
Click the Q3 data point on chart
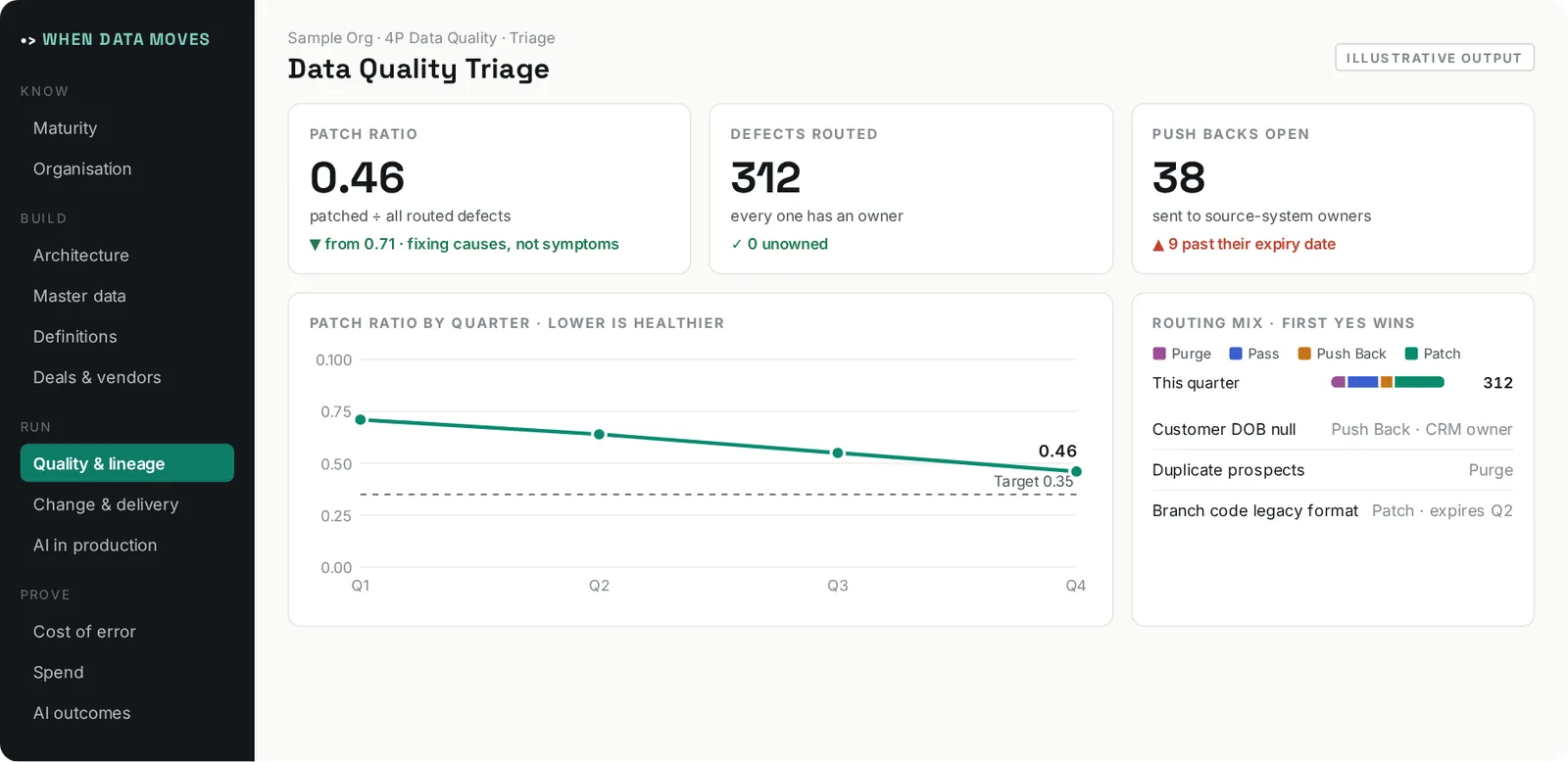point(838,452)
